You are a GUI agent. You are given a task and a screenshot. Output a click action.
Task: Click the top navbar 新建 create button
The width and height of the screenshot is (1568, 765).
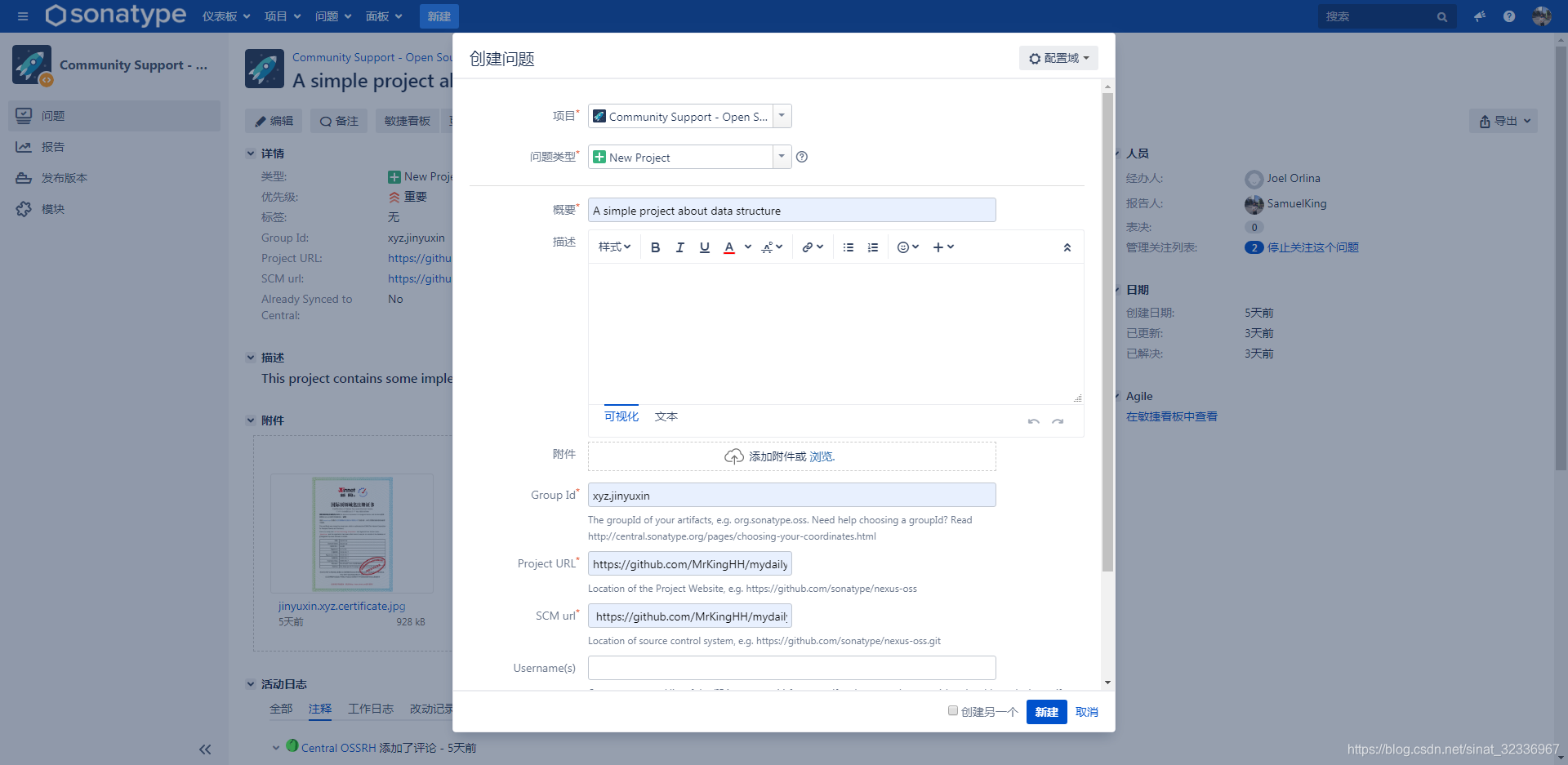point(439,16)
